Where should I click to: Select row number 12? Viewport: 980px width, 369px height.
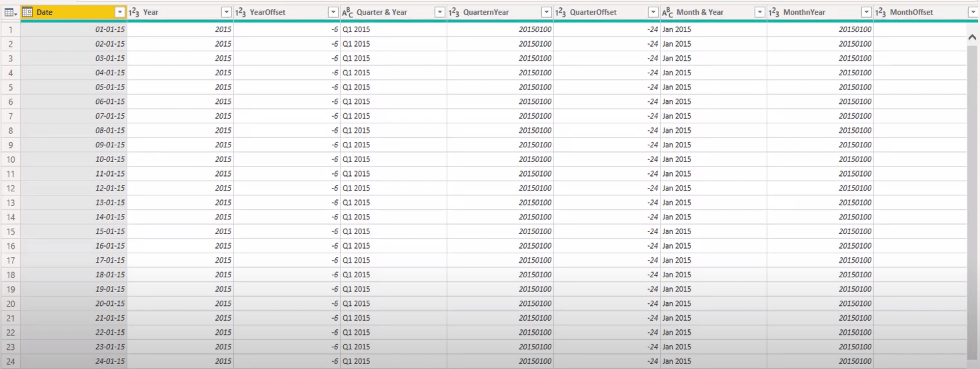[11, 188]
